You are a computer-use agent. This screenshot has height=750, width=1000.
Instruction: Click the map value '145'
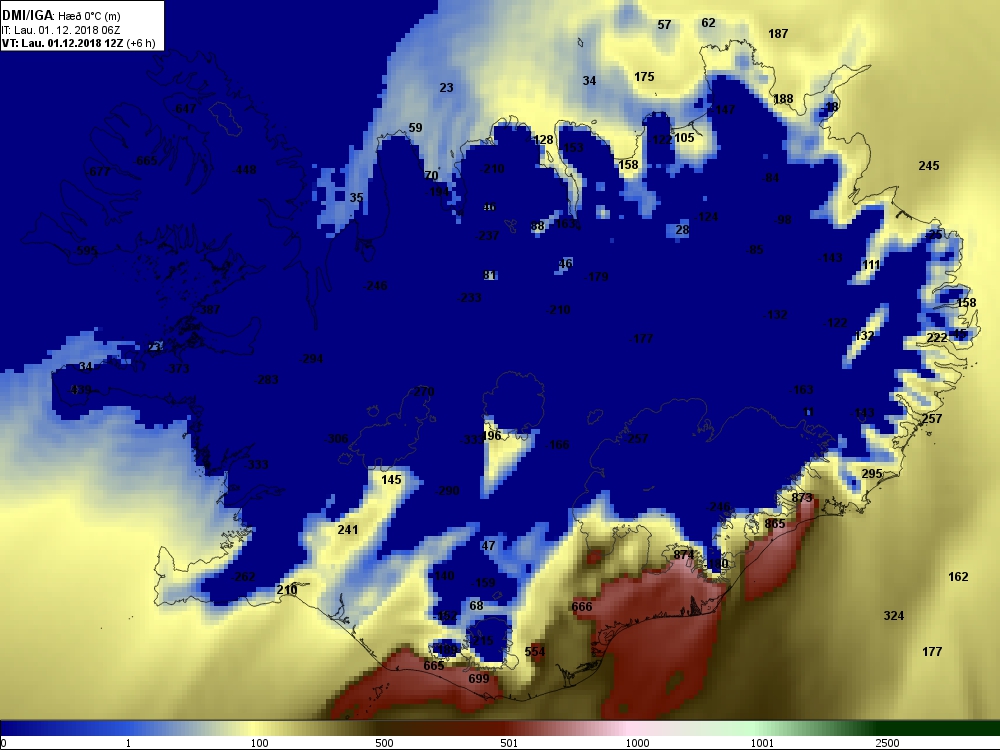point(392,480)
